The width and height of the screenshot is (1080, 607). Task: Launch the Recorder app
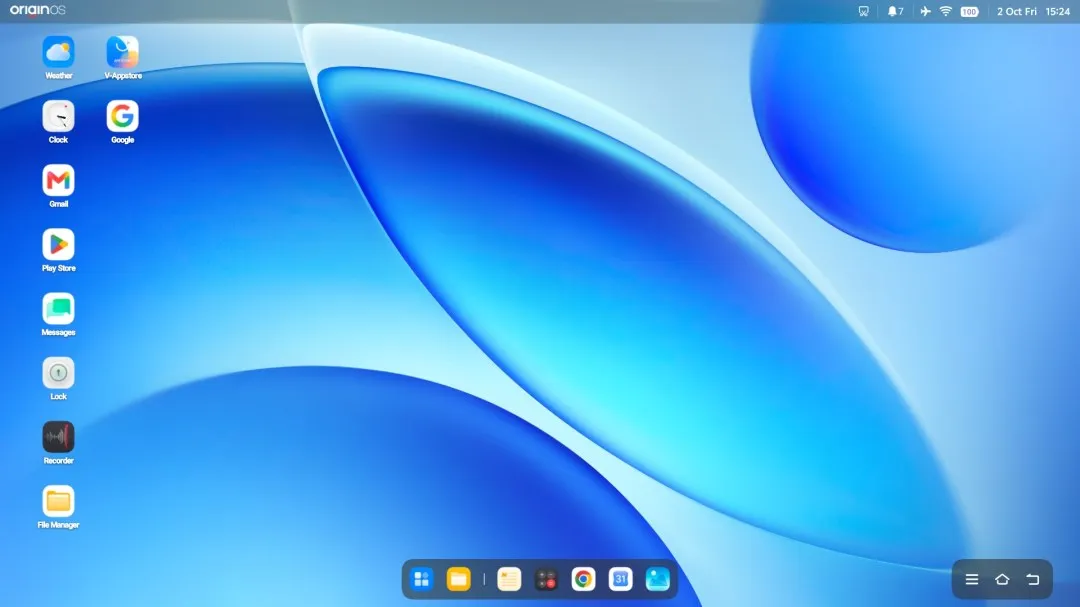click(59, 437)
